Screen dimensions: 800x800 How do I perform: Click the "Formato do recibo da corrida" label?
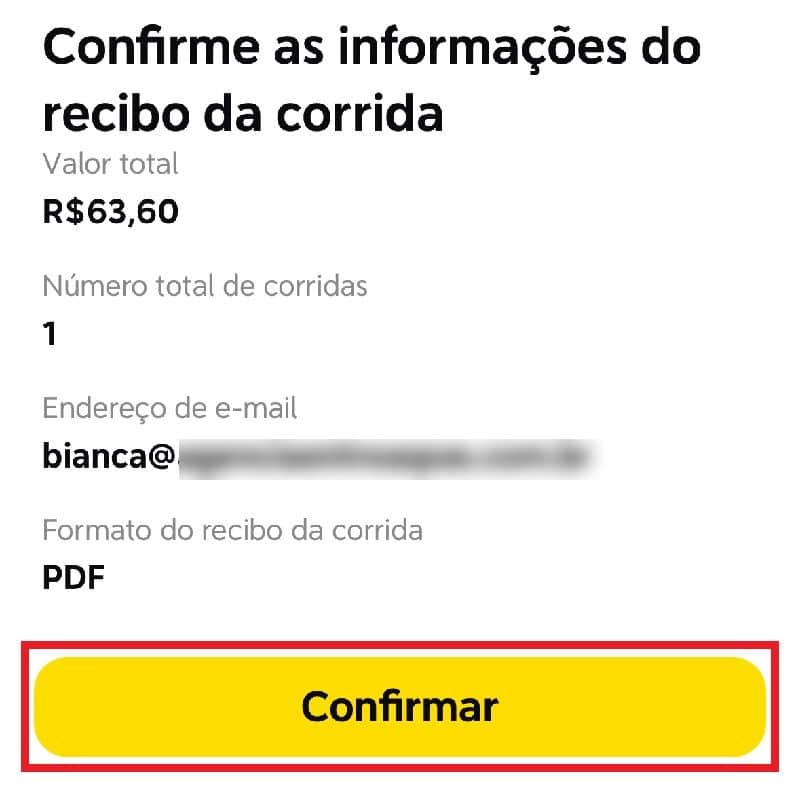tap(232, 529)
